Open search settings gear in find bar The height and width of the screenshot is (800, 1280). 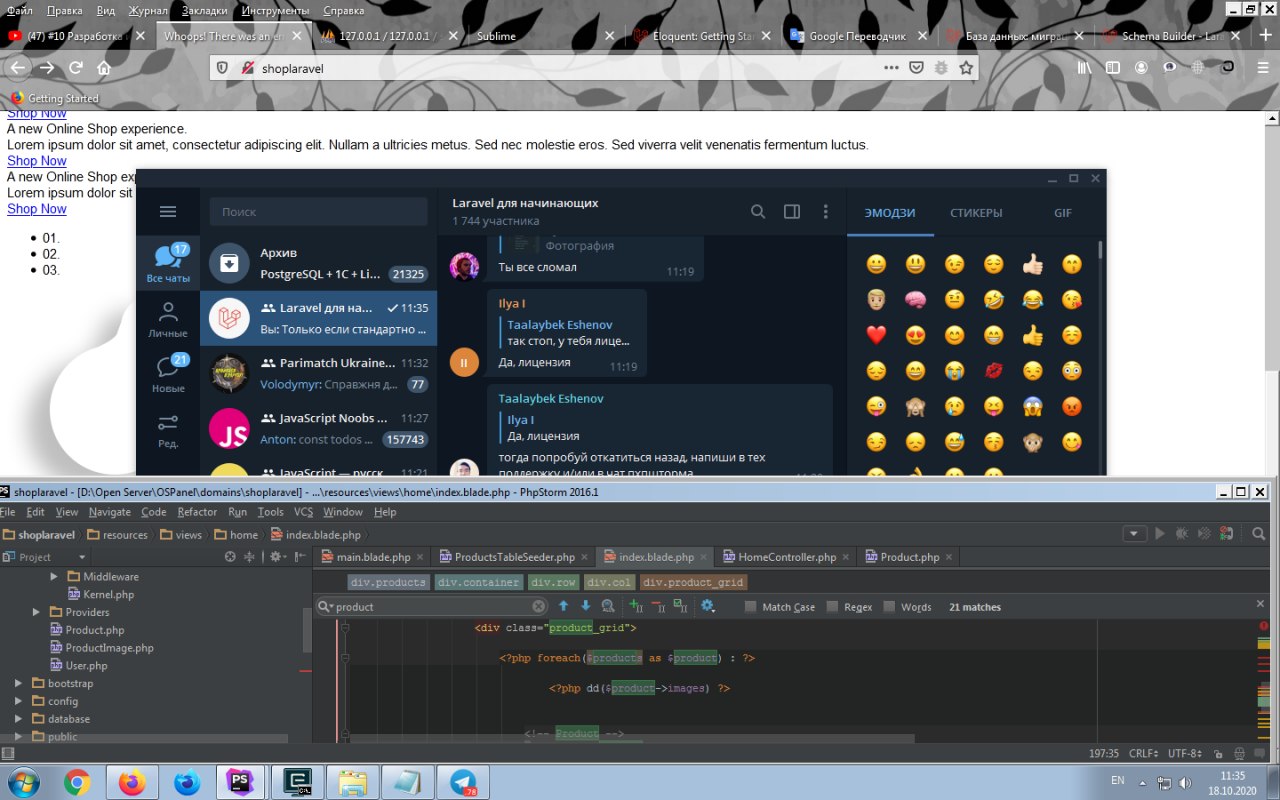708,606
